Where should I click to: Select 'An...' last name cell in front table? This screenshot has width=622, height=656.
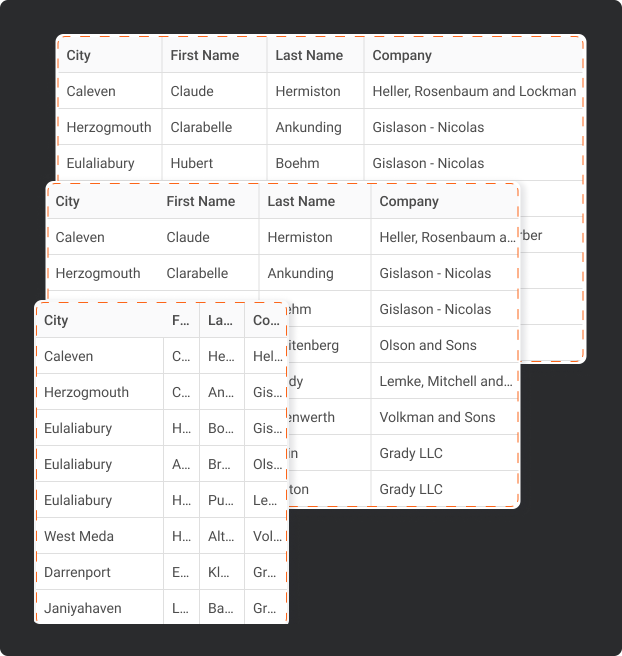[221, 392]
